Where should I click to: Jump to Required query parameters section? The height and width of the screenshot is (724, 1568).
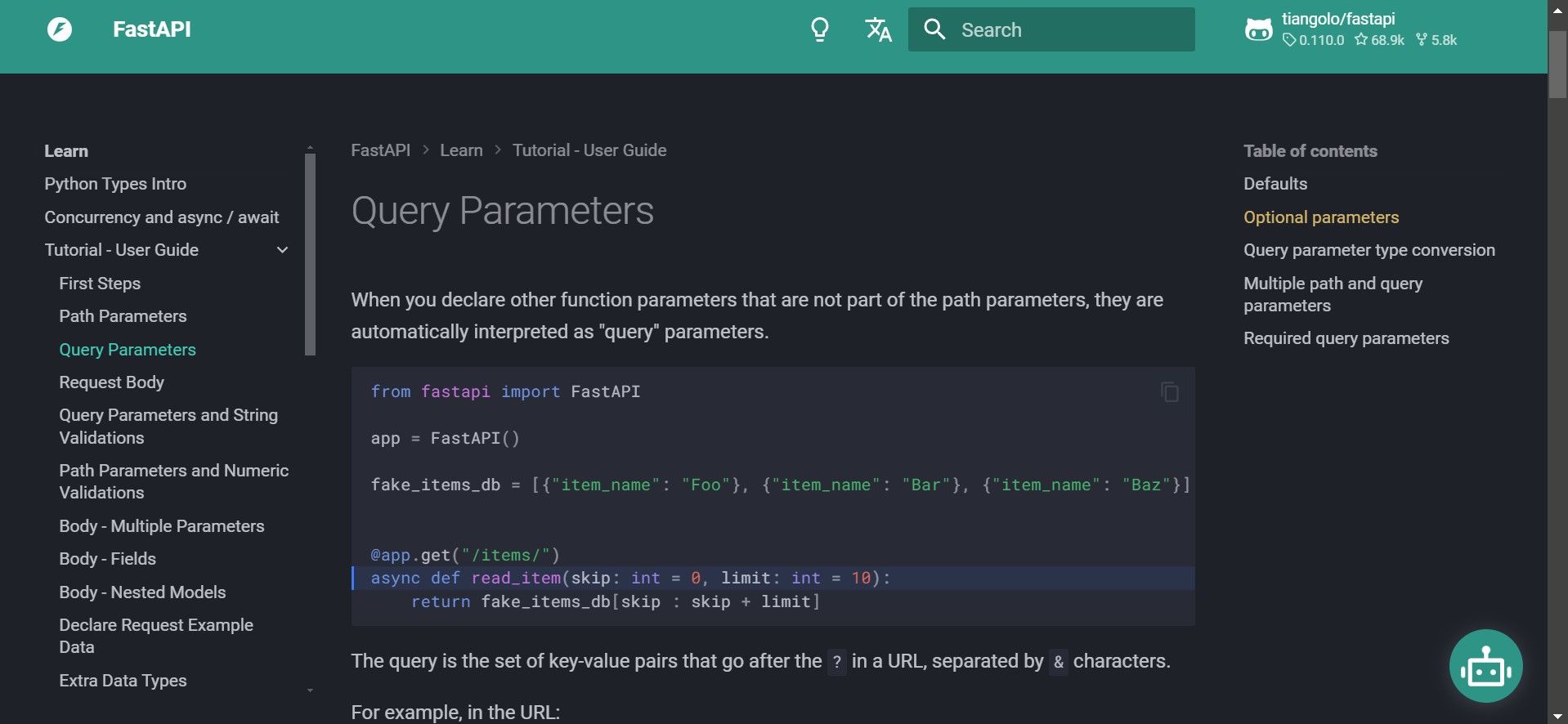(x=1346, y=338)
